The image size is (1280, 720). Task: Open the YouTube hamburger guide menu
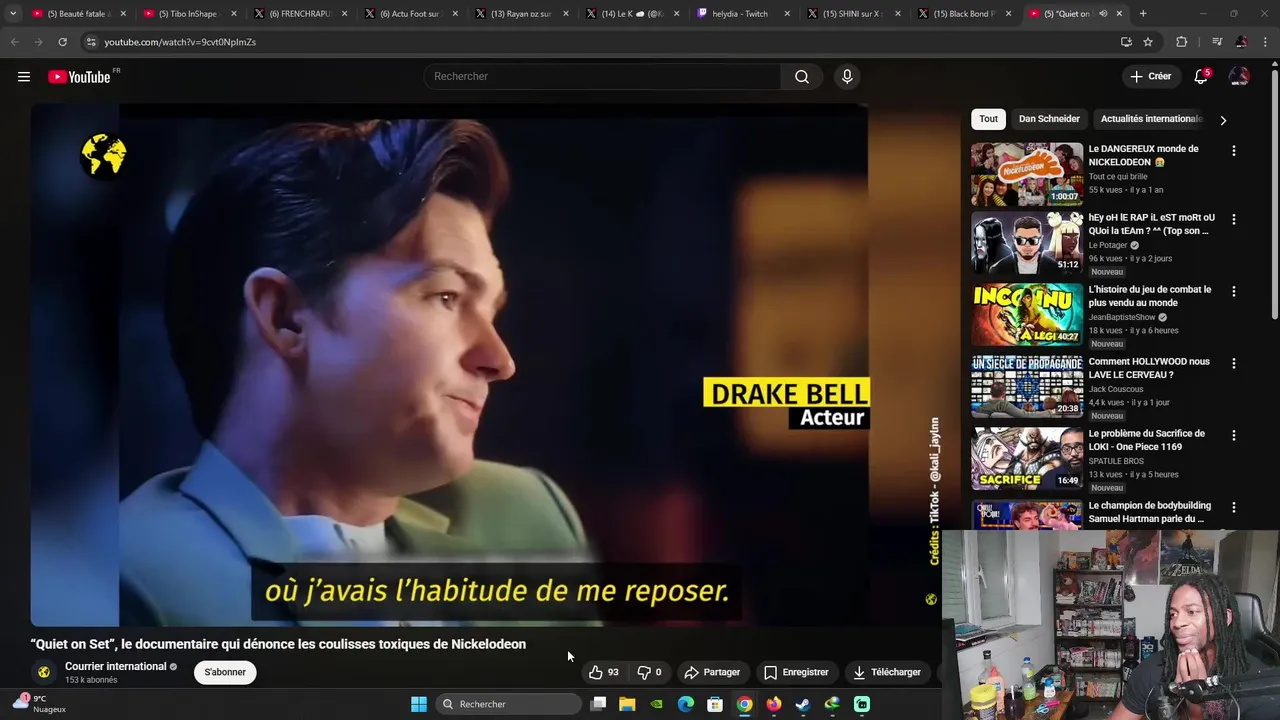tap(24, 77)
